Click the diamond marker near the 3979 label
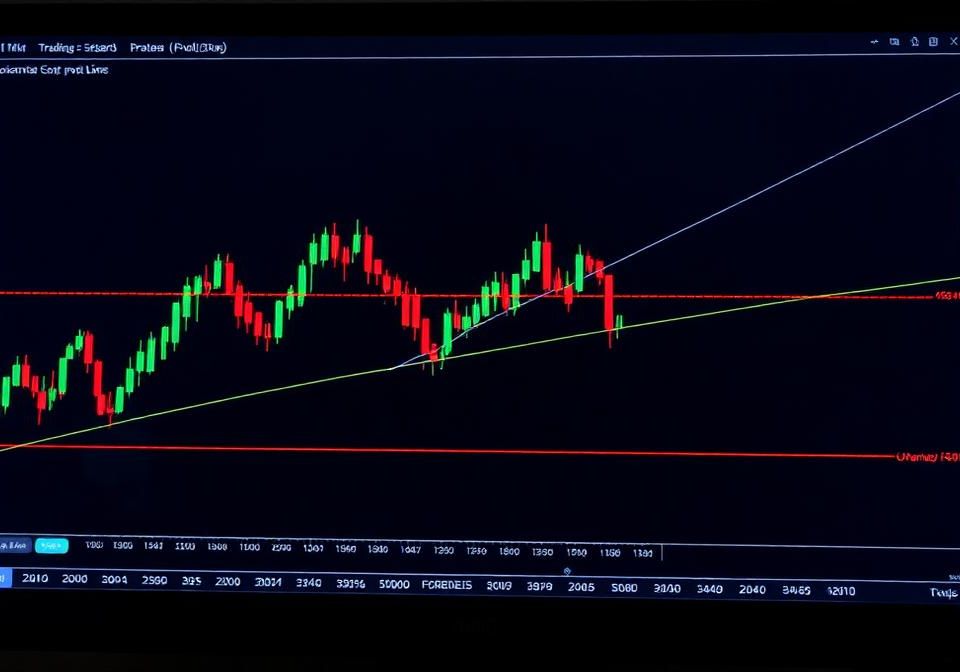Screen dimensions: 960x672 [x=568, y=572]
